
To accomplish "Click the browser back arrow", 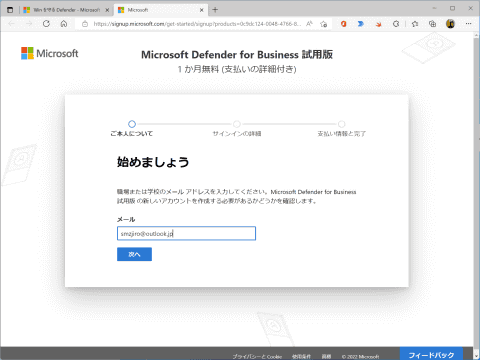I will click(x=12, y=24).
